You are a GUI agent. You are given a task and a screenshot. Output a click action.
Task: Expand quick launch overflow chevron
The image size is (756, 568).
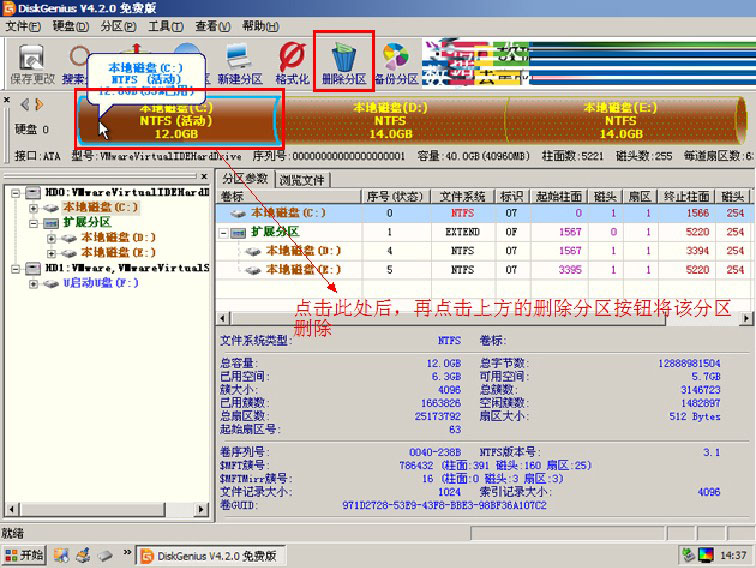(127, 552)
